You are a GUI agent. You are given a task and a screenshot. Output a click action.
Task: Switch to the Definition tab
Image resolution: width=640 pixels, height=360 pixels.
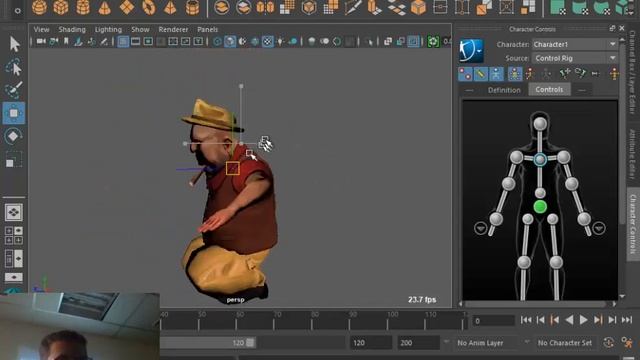click(504, 90)
